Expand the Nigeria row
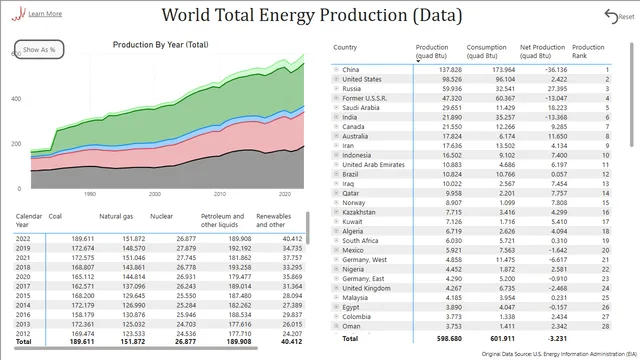The height and width of the screenshot is (360, 640). point(336,269)
